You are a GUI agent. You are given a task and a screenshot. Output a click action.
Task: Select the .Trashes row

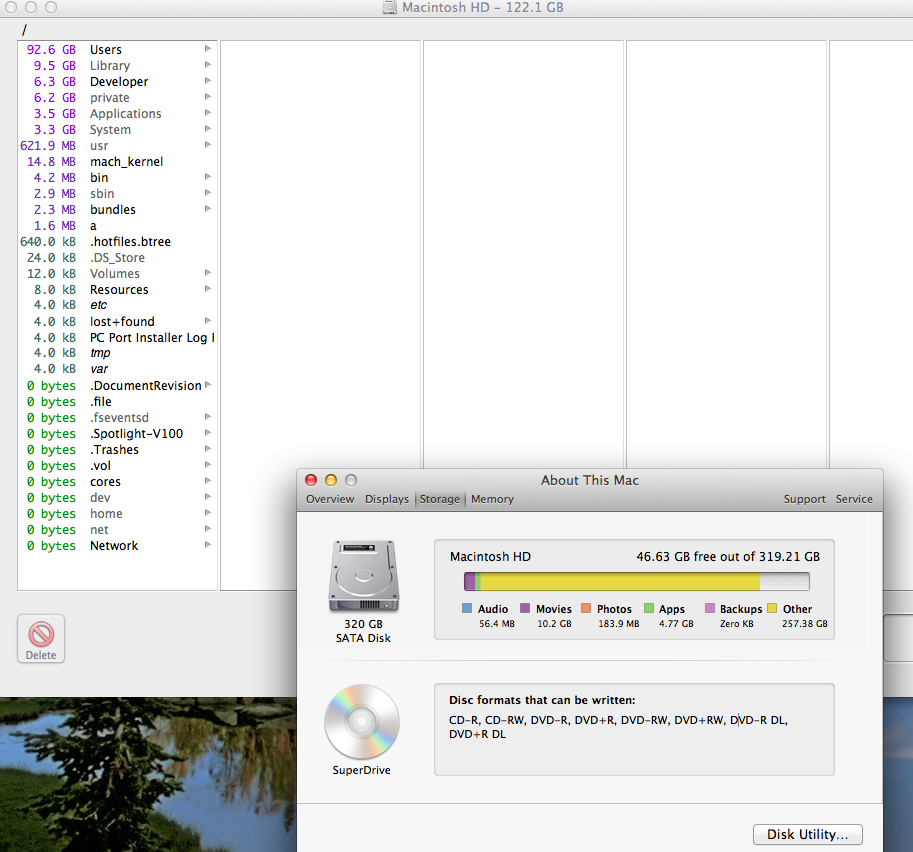click(118, 450)
